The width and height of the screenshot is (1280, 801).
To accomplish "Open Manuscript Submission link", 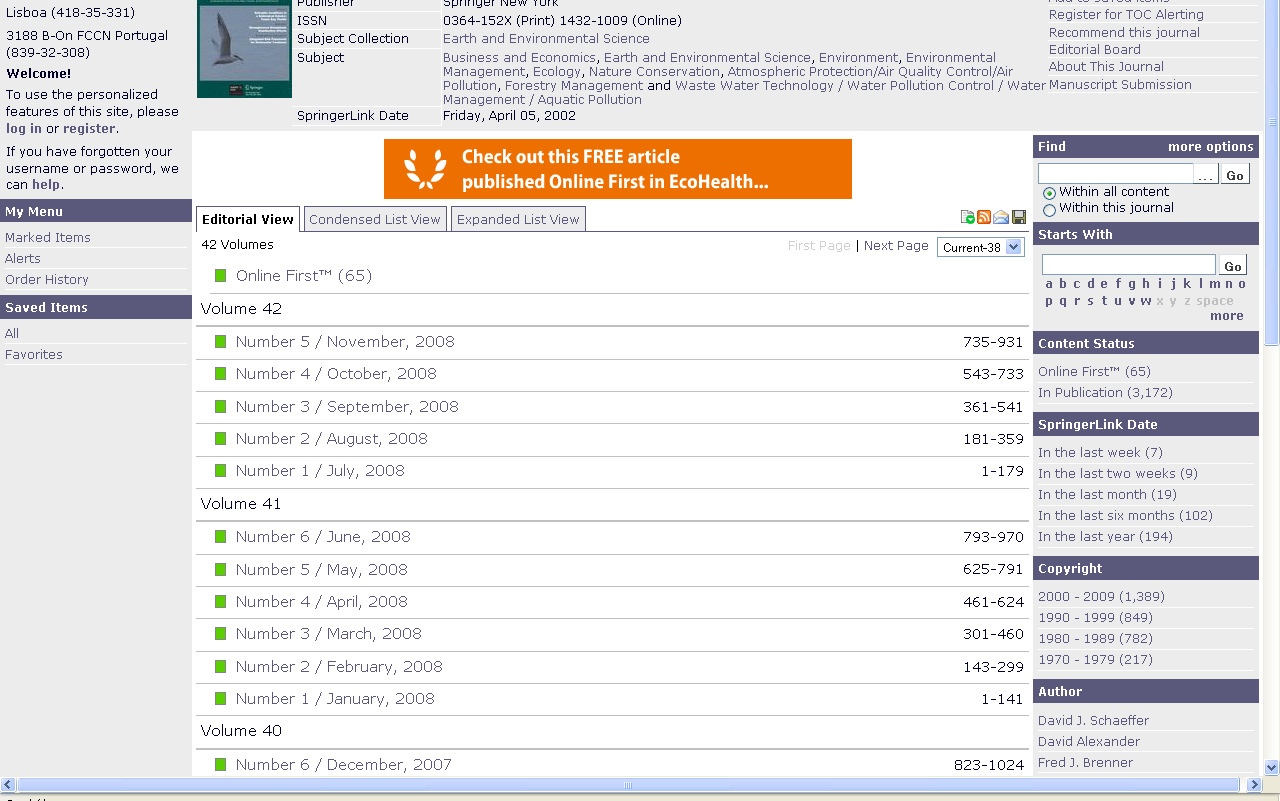I will tap(1120, 84).
